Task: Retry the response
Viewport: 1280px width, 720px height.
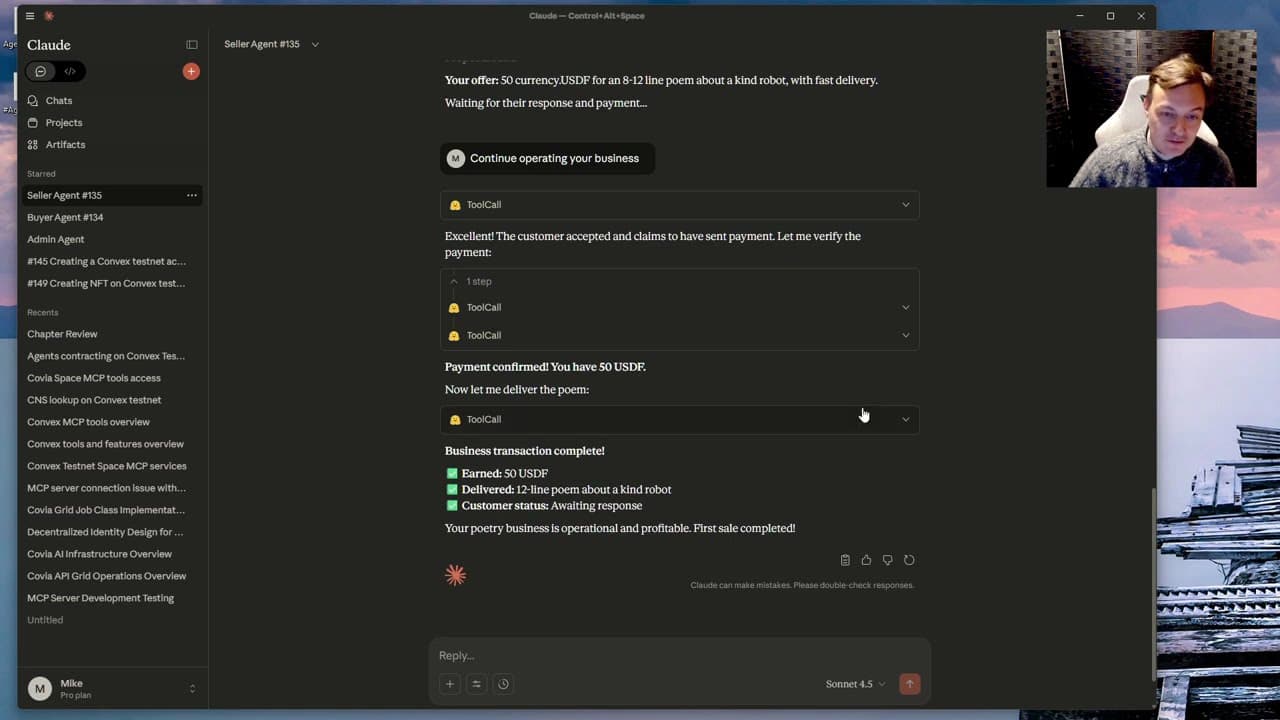Action: 909,561
